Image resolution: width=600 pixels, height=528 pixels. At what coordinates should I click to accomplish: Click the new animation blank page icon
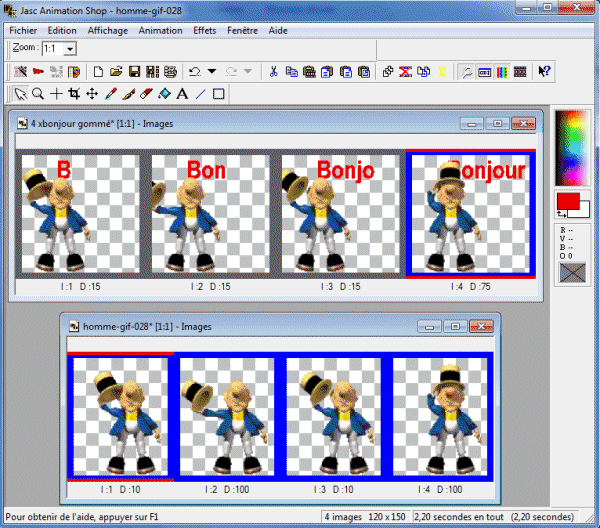click(x=98, y=72)
